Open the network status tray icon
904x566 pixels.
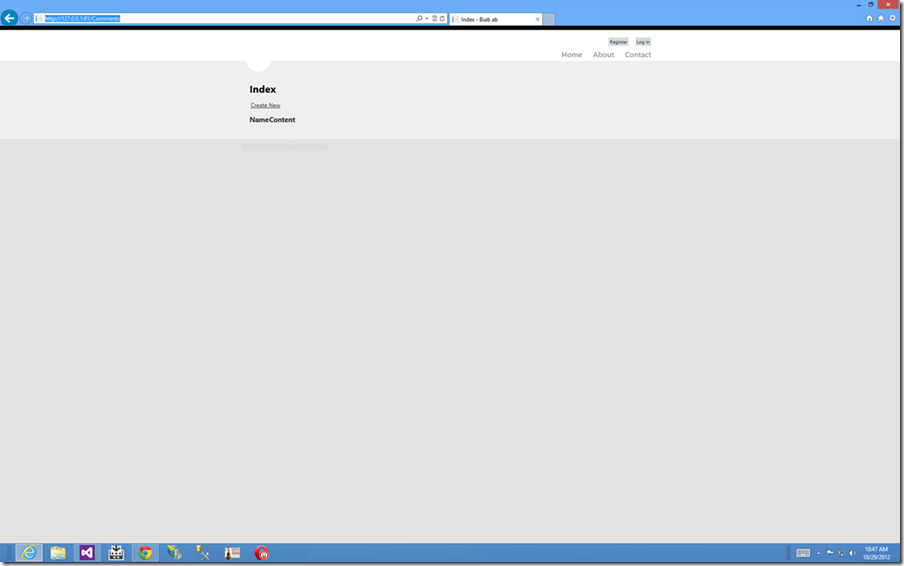[x=841, y=553]
